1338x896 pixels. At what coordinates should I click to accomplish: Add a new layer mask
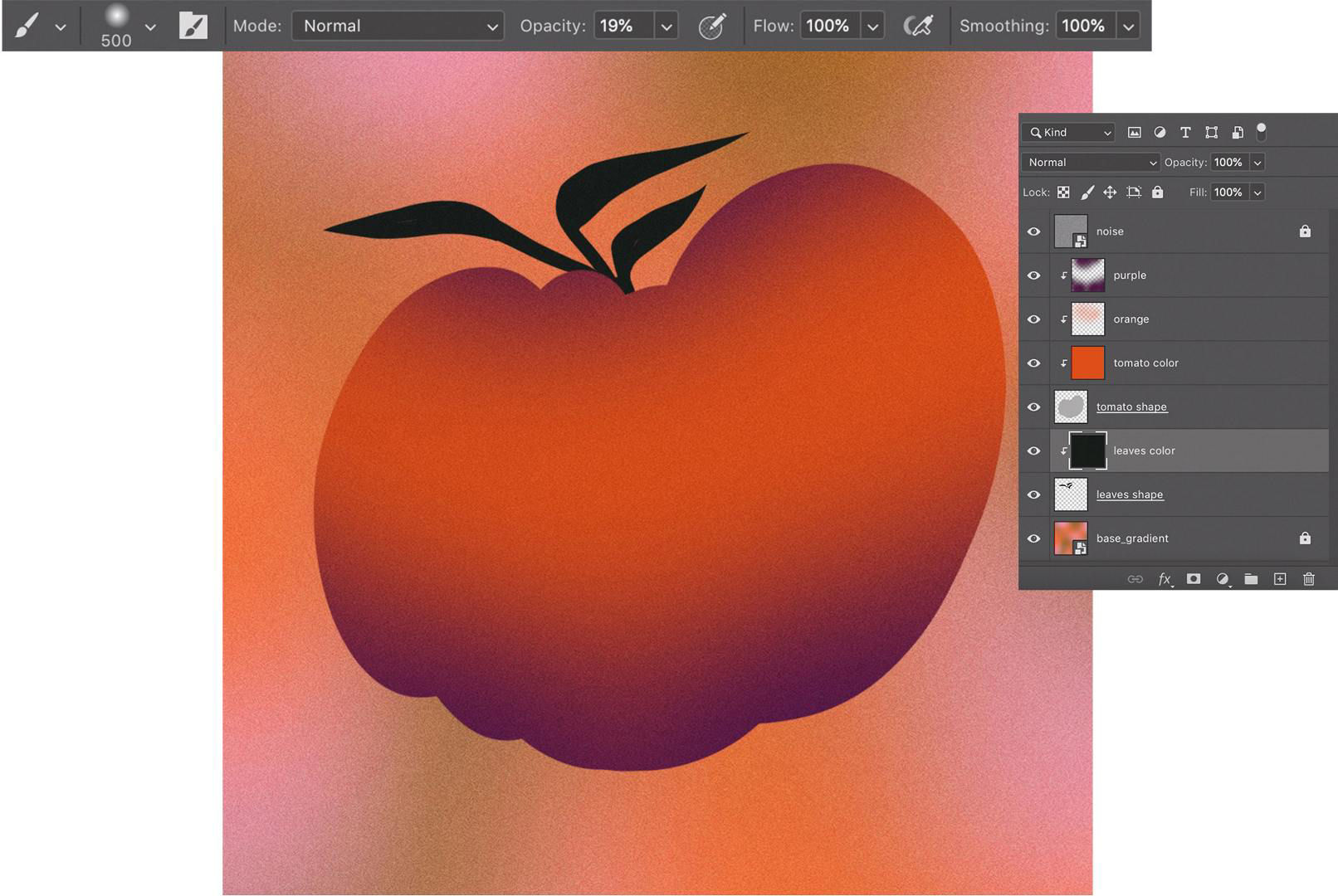tap(1194, 579)
